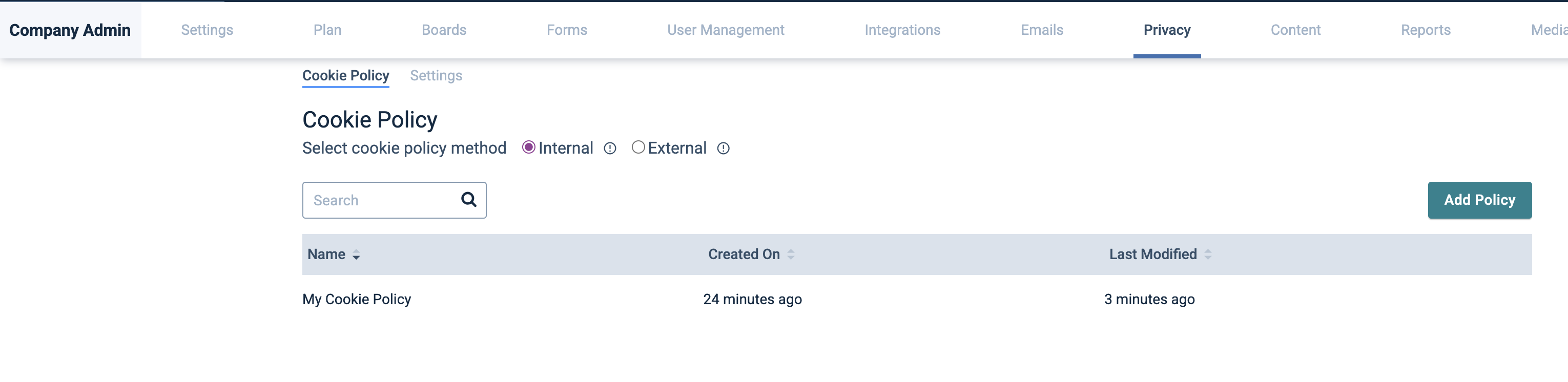Sort by Created On arrows icon
1568x382 pixels.
(x=790, y=255)
